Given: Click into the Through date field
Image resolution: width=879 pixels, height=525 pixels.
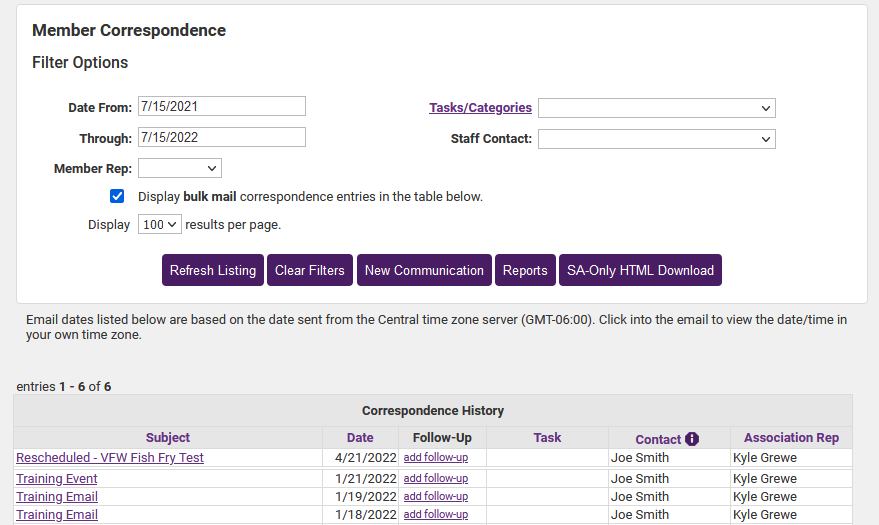Looking at the screenshot, I should click(x=221, y=137).
